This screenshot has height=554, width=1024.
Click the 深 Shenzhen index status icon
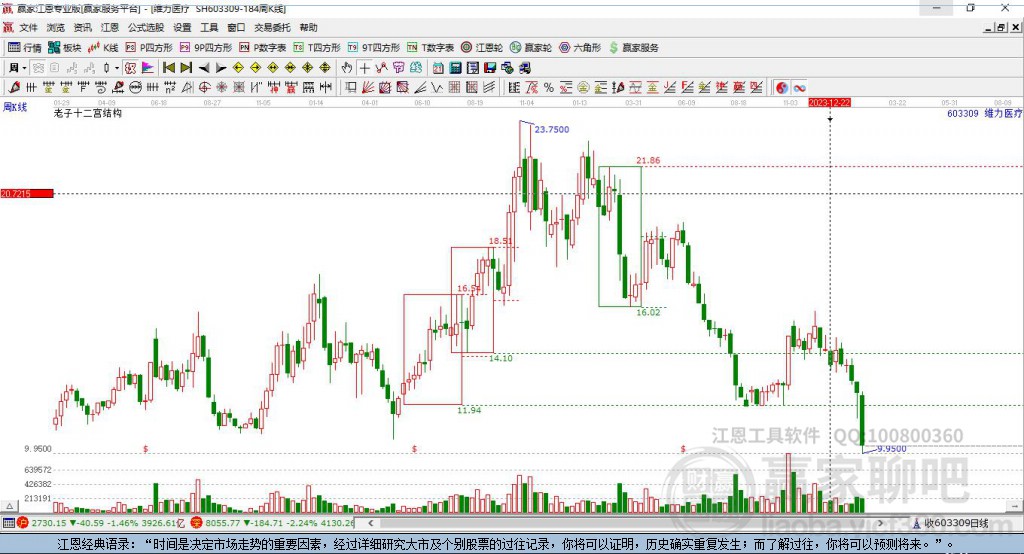pyautogui.click(x=197, y=523)
